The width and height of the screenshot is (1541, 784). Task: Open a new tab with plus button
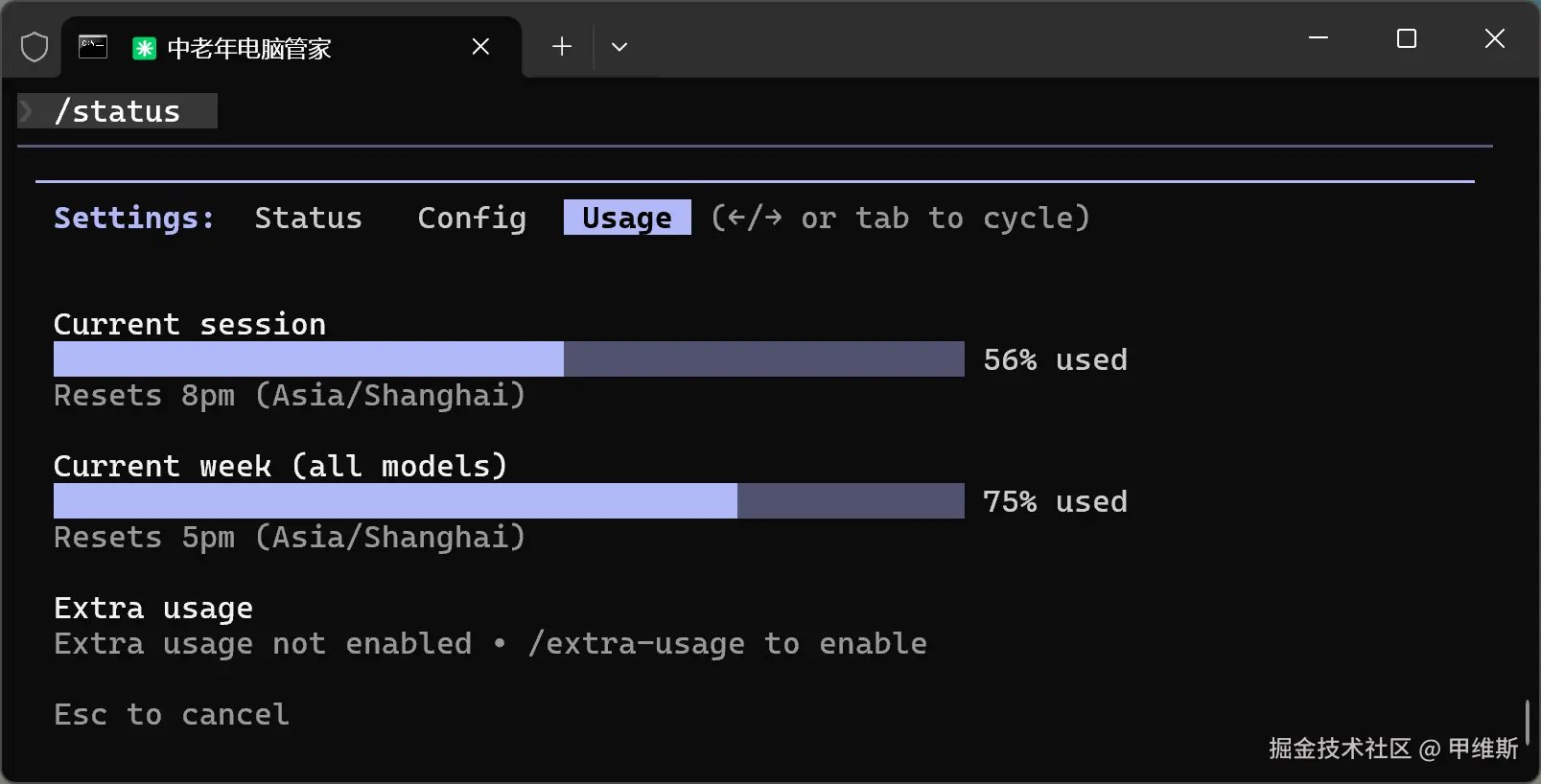[x=562, y=46]
